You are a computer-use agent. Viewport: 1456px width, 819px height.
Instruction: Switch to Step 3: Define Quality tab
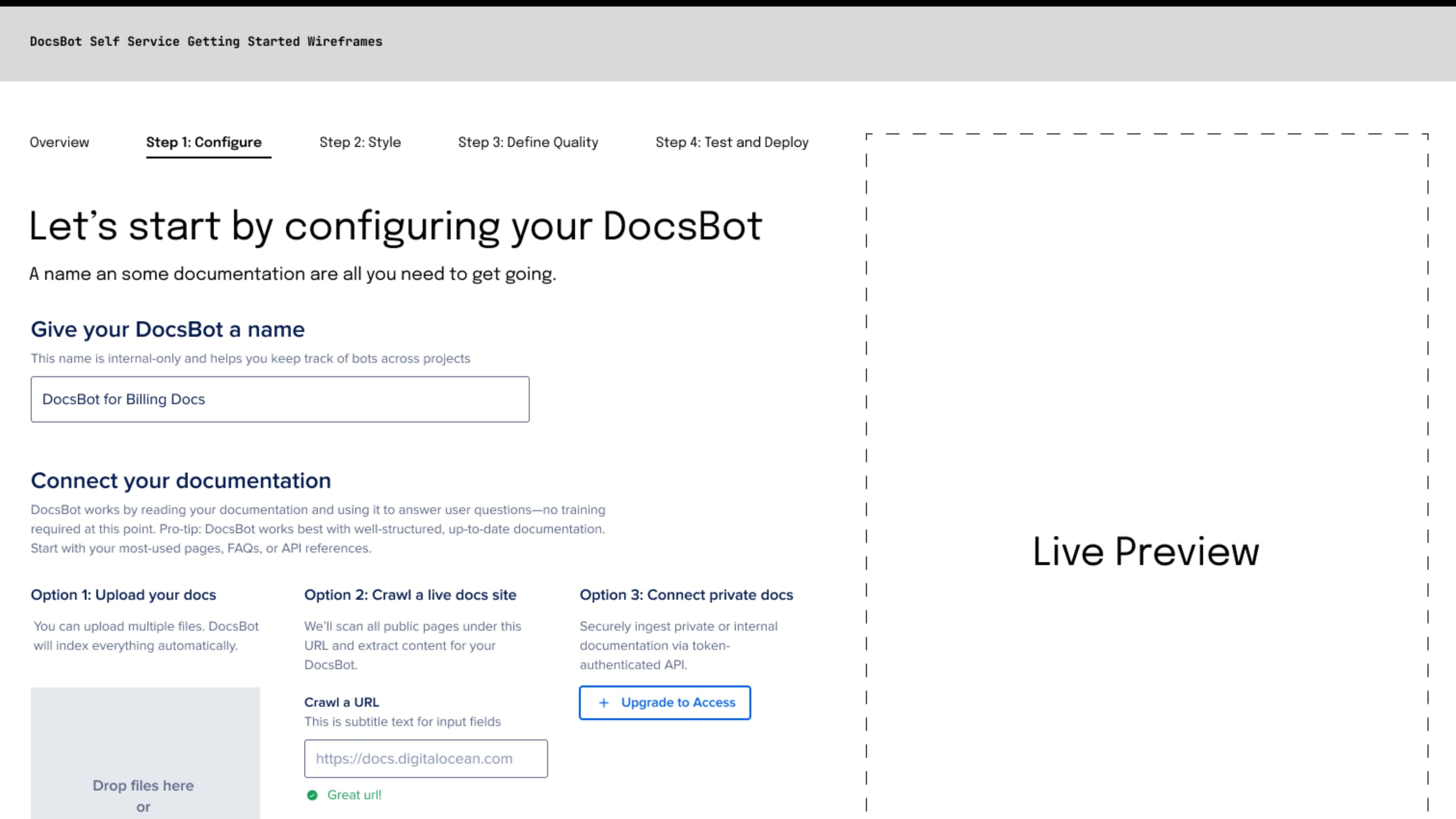[x=528, y=143]
